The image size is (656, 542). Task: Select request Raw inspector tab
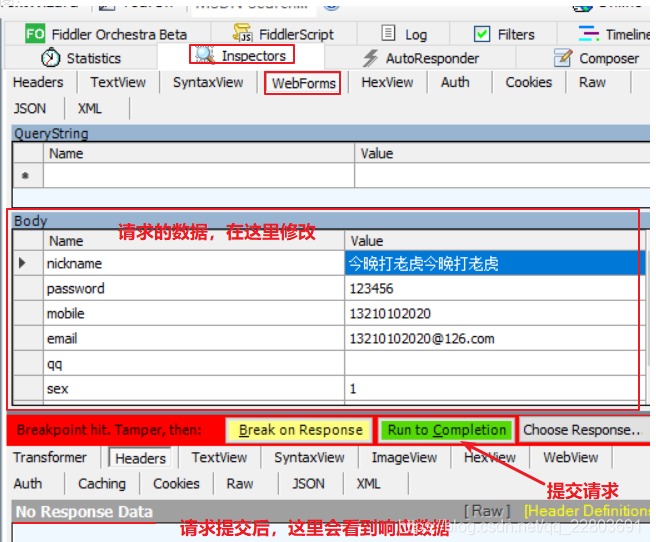tap(592, 82)
